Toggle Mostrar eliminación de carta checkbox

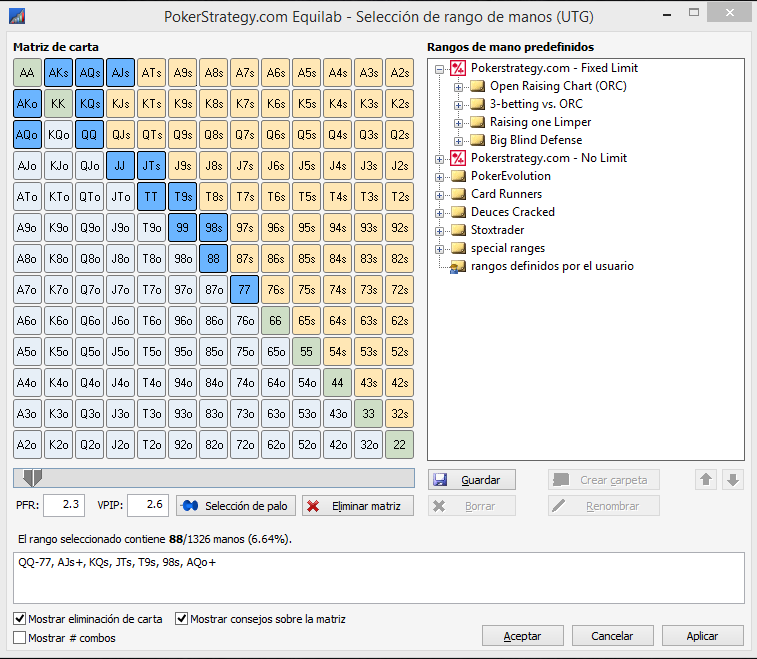[x=19, y=618]
